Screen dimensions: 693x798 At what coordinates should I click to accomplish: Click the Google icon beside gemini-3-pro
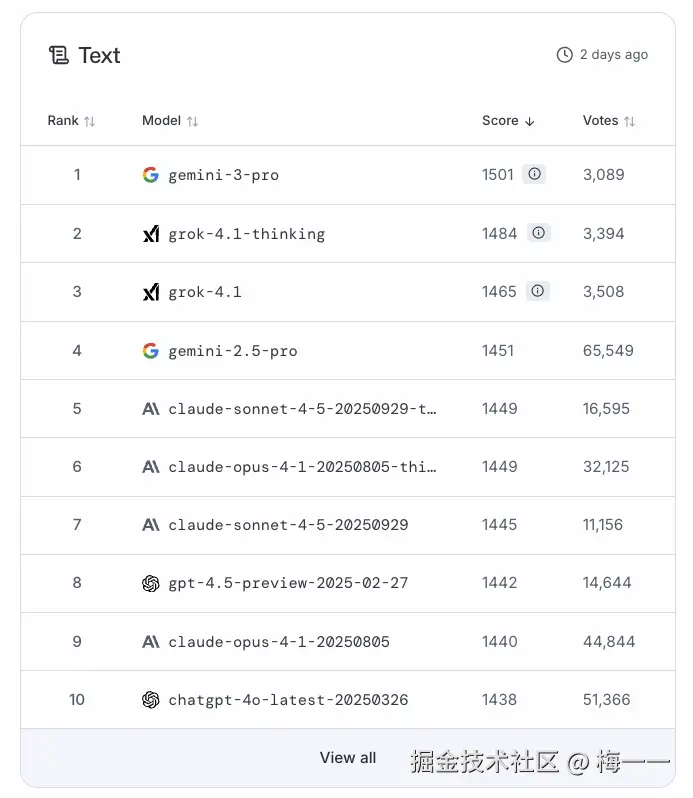click(151, 175)
